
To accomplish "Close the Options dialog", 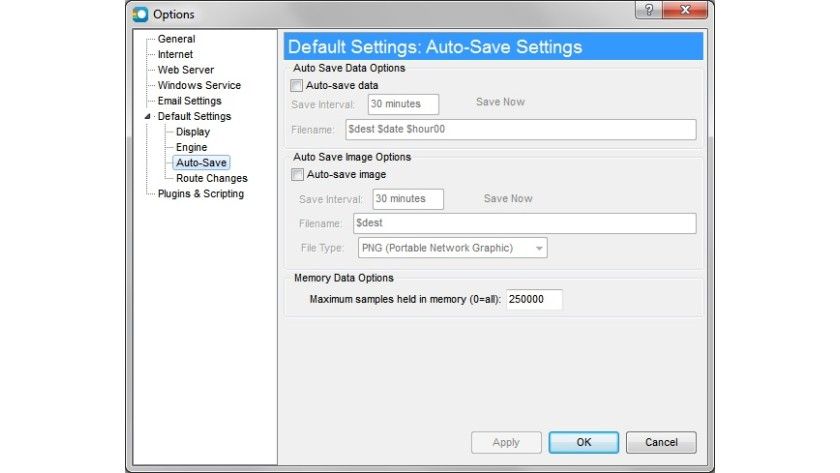I will click(x=685, y=10).
